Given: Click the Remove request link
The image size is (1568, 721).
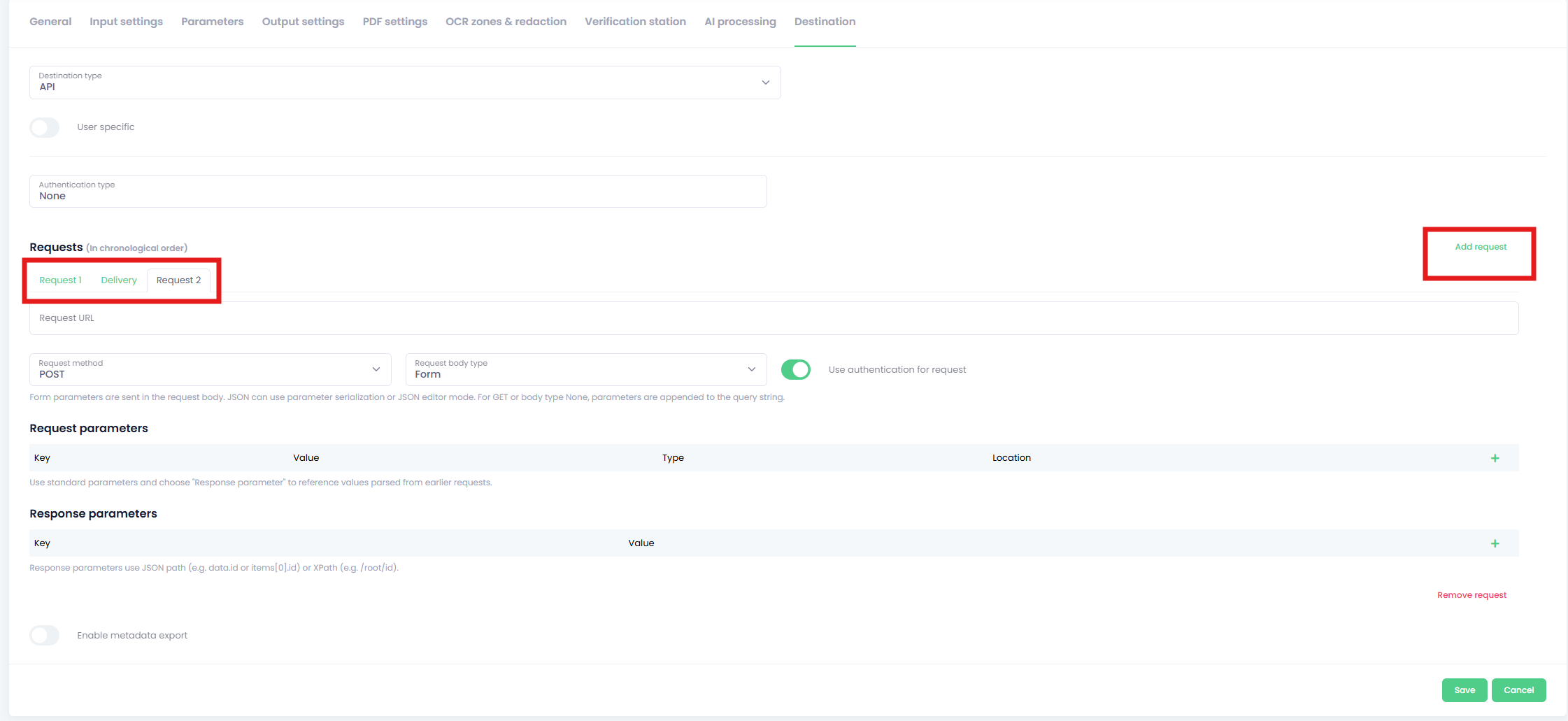Looking at the screenshot, I should click(1471, 595).
